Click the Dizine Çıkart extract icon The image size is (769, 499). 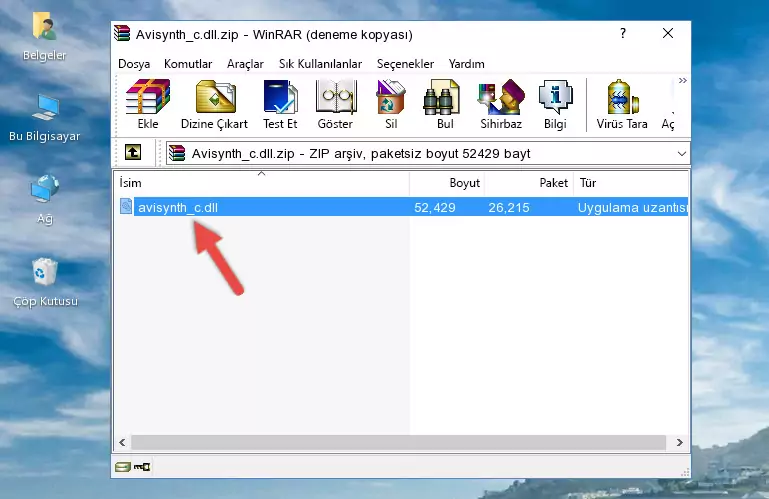point(215,97)
